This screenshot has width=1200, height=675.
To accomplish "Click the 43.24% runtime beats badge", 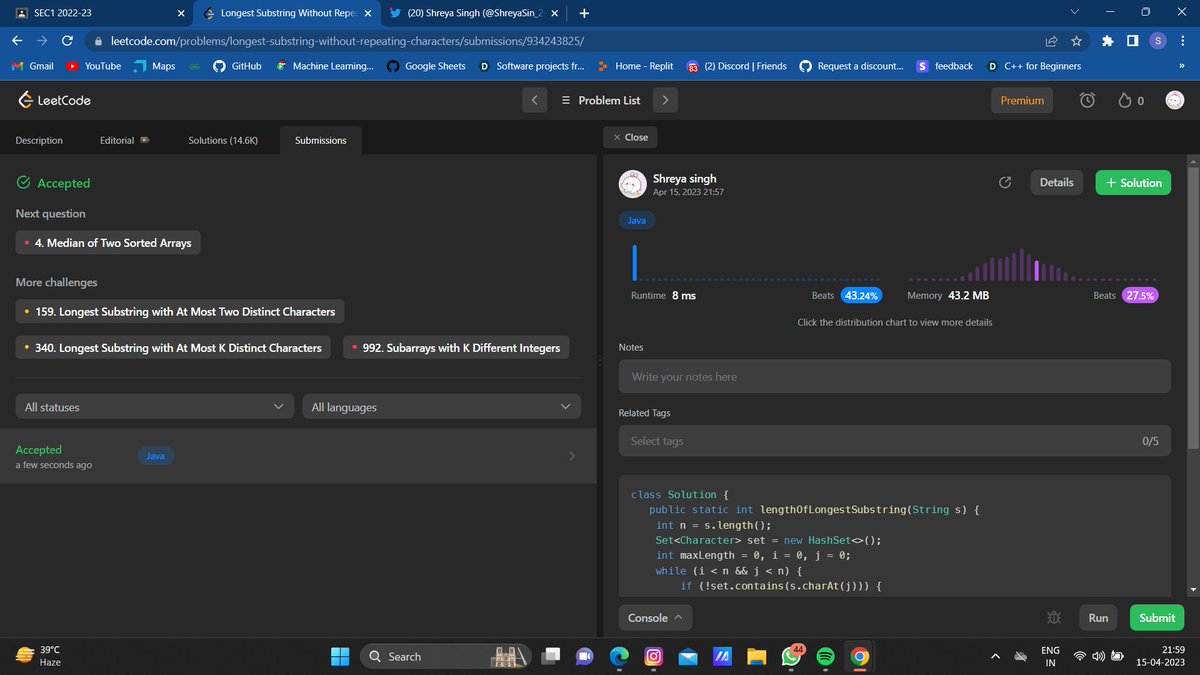I will tap(861, 296).
